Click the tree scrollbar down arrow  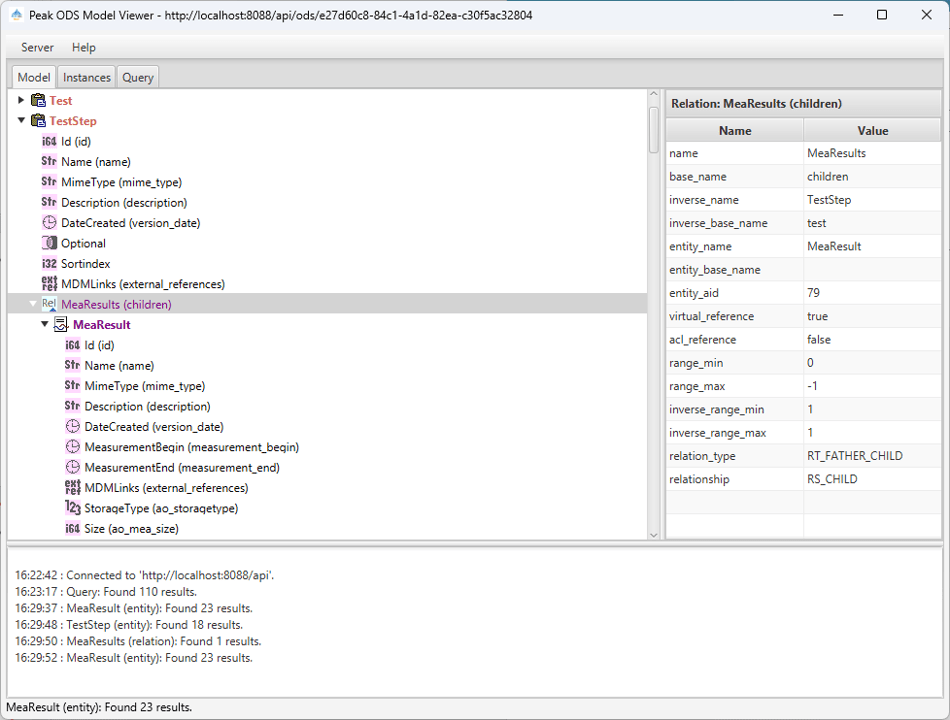click(x=654, y=534)
